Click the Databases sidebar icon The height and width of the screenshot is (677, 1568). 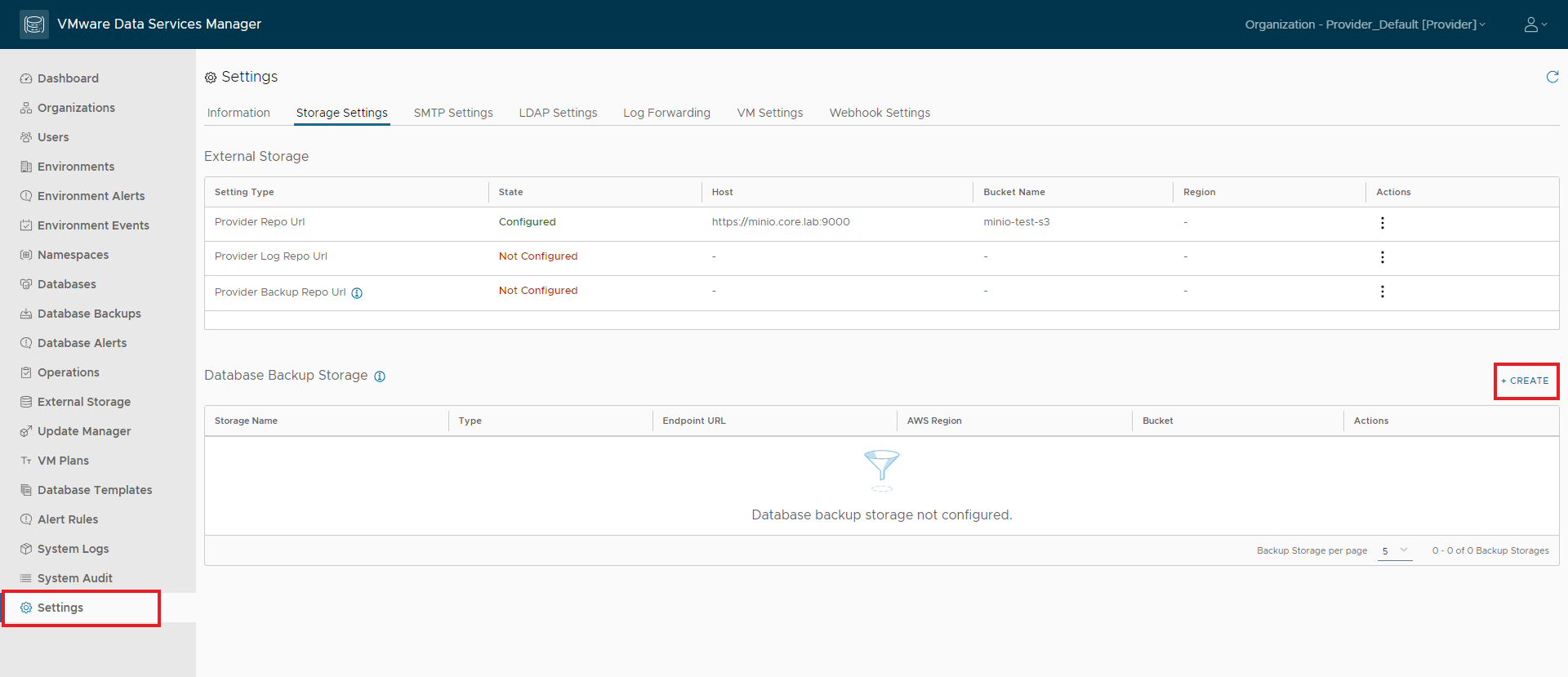pyautogui.click(x=26, y=284)
